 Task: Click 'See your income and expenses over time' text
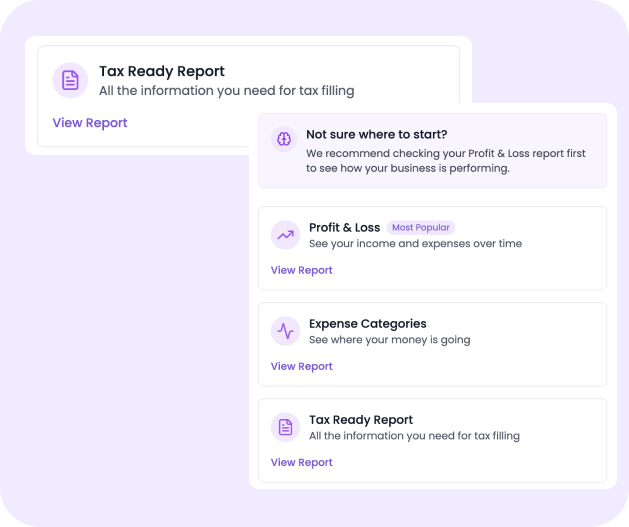pos(416,244)
